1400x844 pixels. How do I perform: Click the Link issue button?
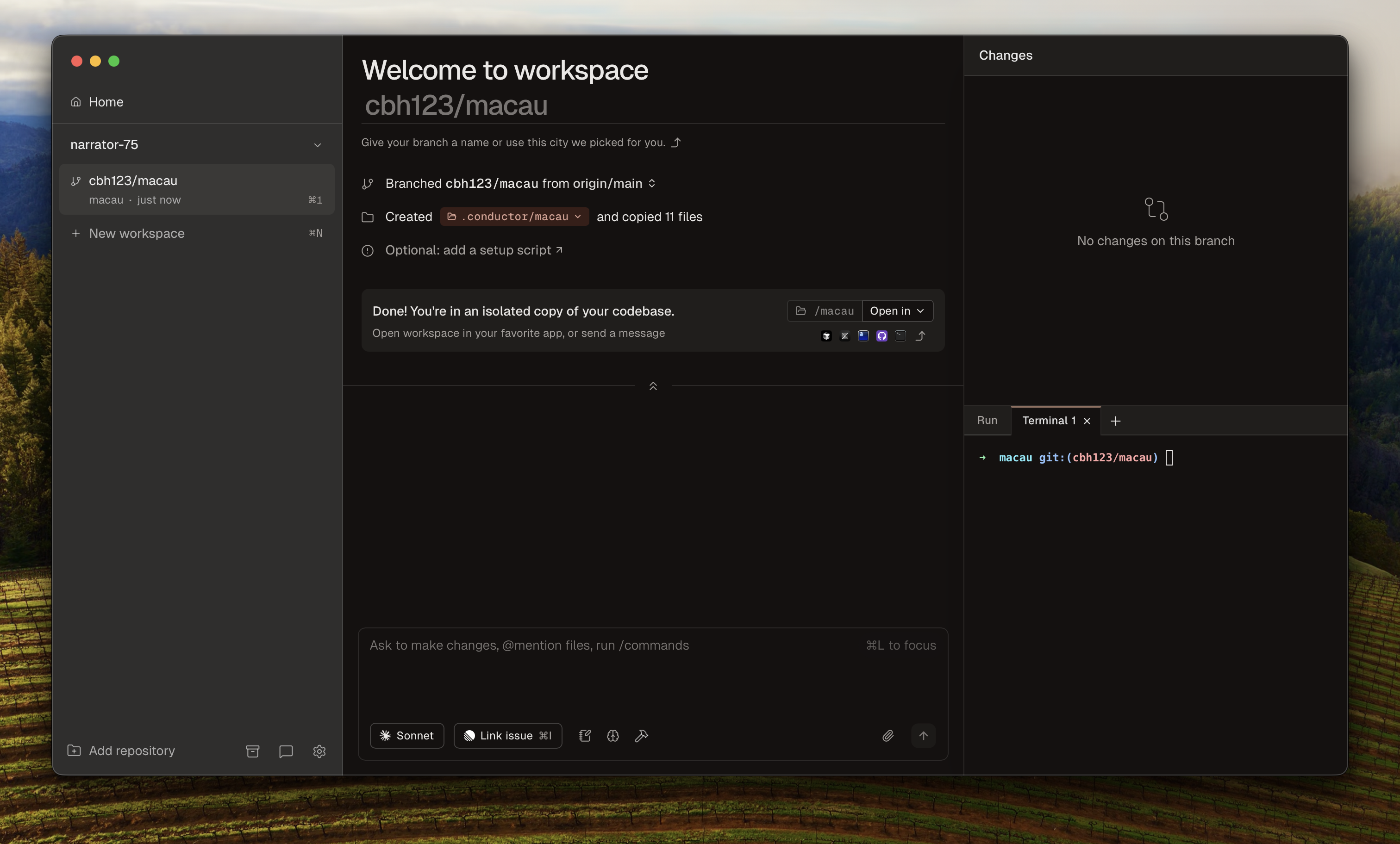click(x=507, y=736)
